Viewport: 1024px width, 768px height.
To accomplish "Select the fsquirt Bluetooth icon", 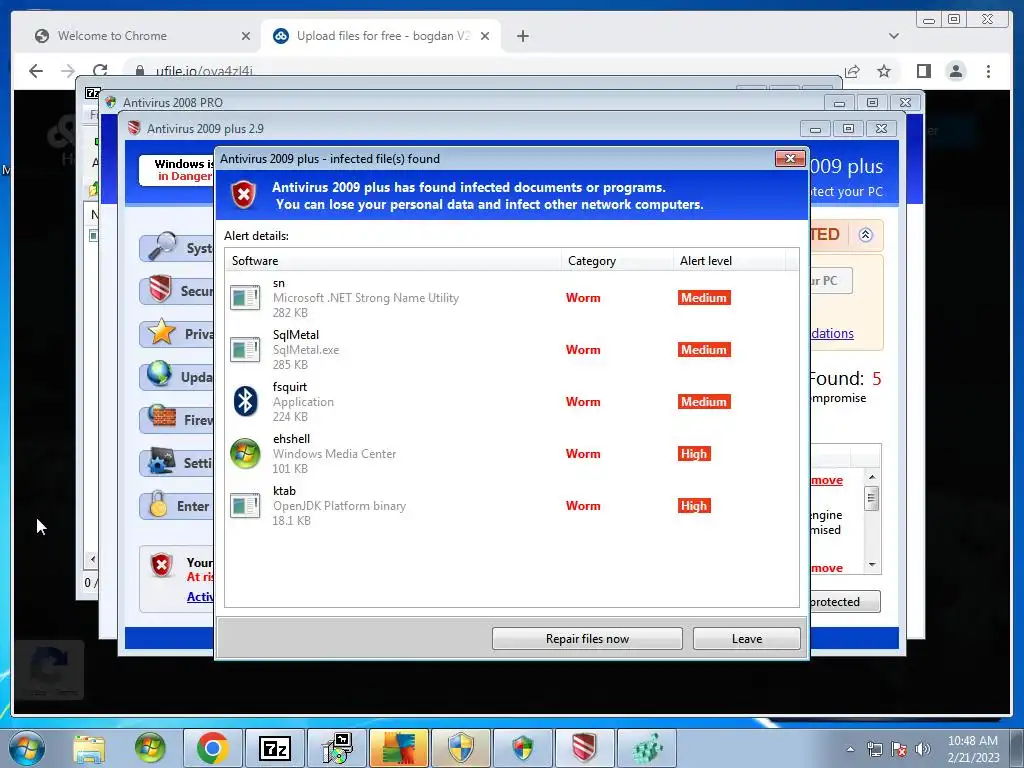I will click(x=245, y=401).
